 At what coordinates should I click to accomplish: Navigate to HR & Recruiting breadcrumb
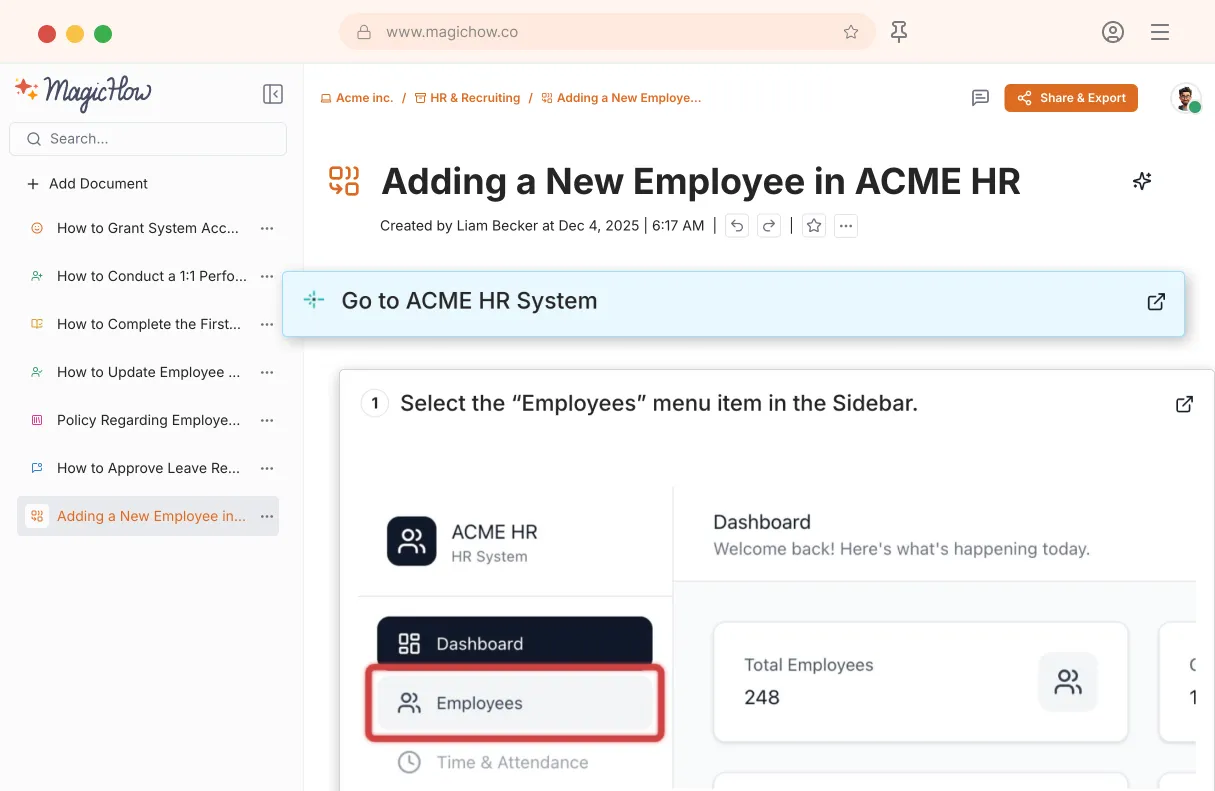[x=474, y=98]
